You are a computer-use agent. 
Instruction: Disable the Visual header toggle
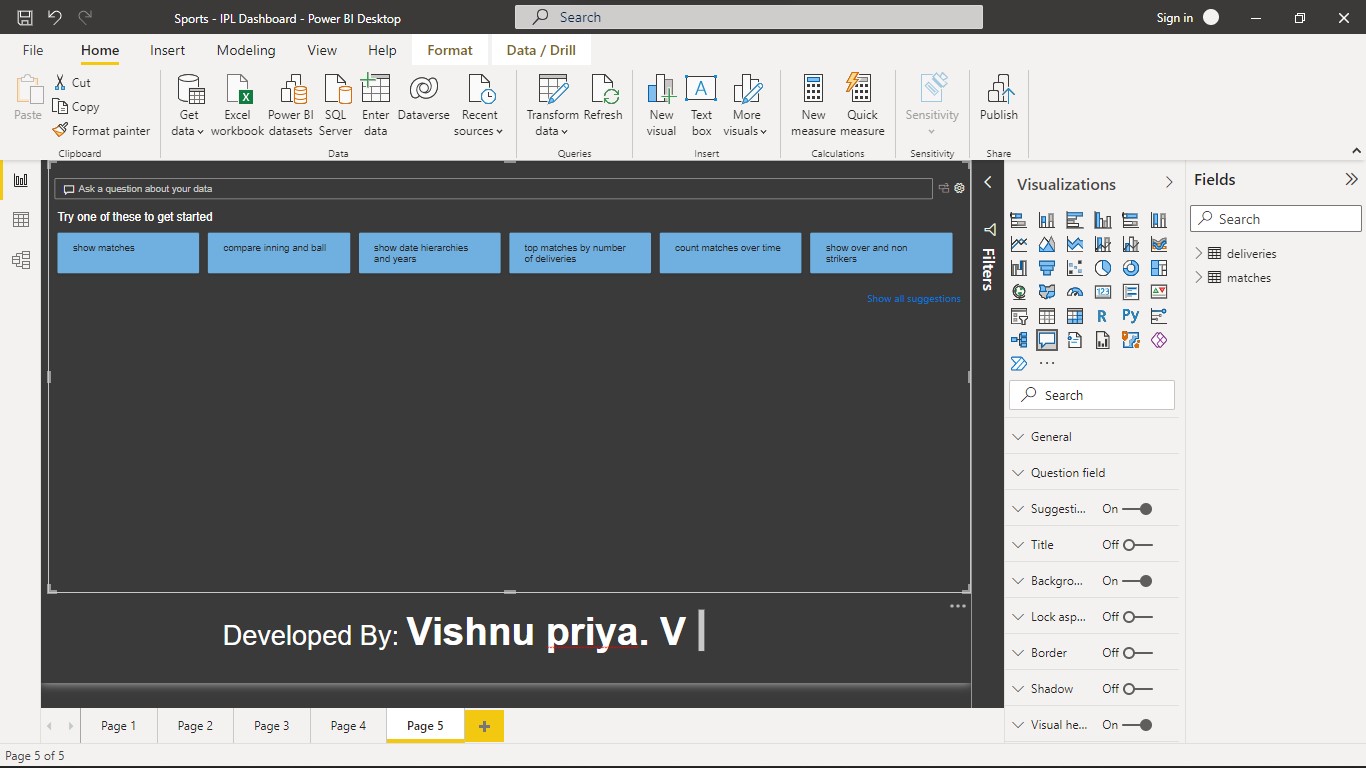[x=1137, y=725]
